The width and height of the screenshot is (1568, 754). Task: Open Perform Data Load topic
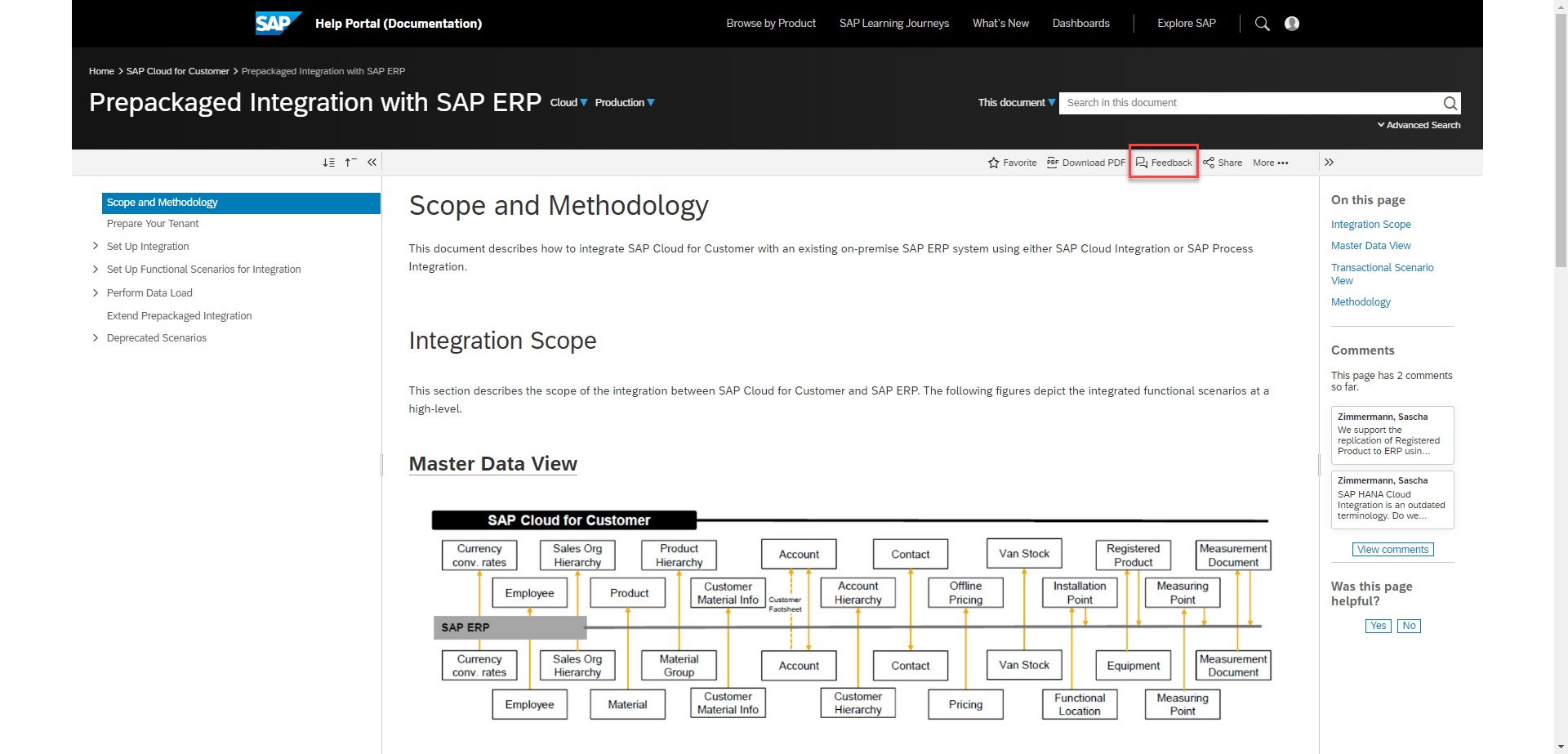pos(149,292)
